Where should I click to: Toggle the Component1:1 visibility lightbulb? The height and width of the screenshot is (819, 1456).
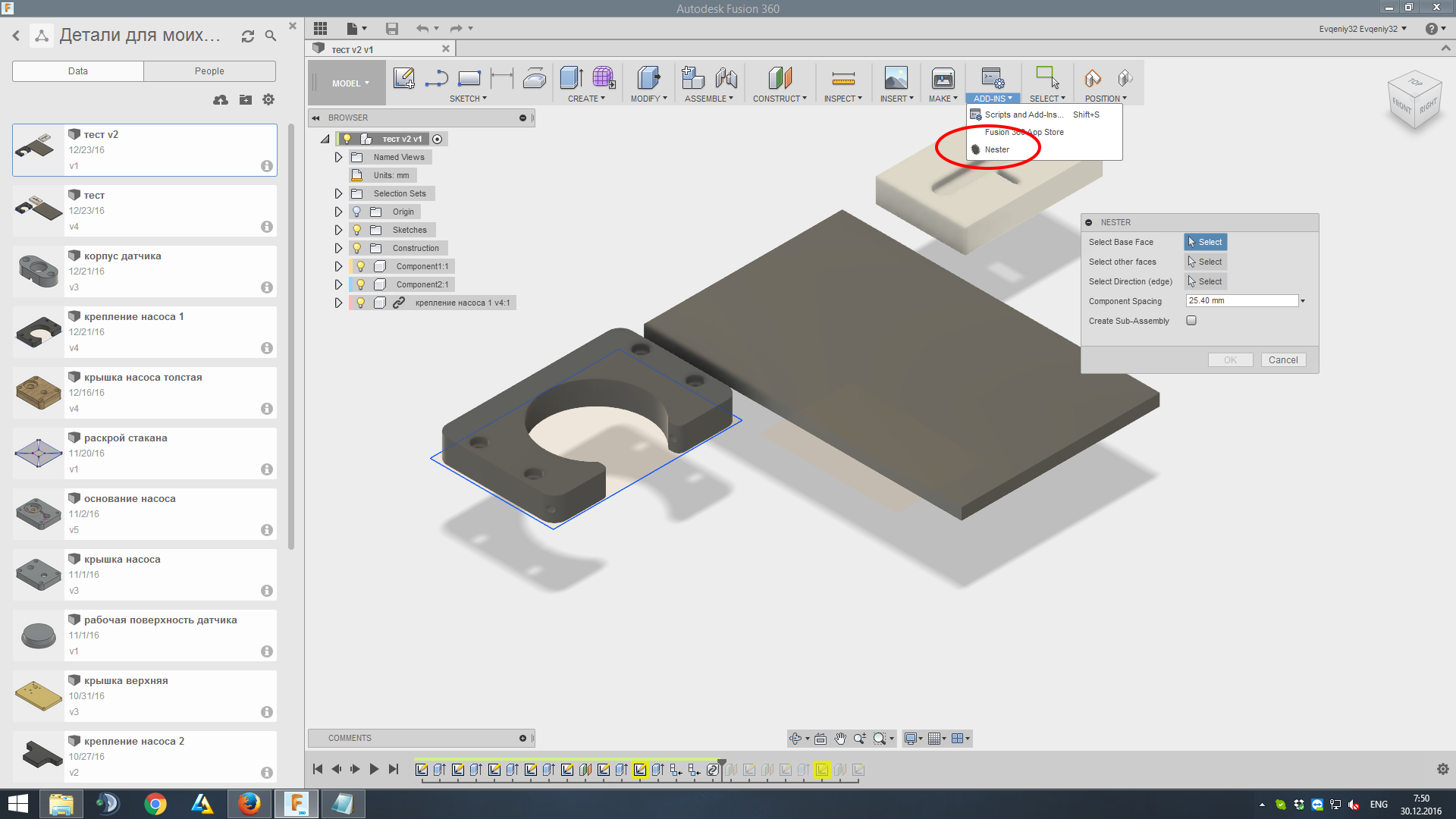click(x=361, y=266)
